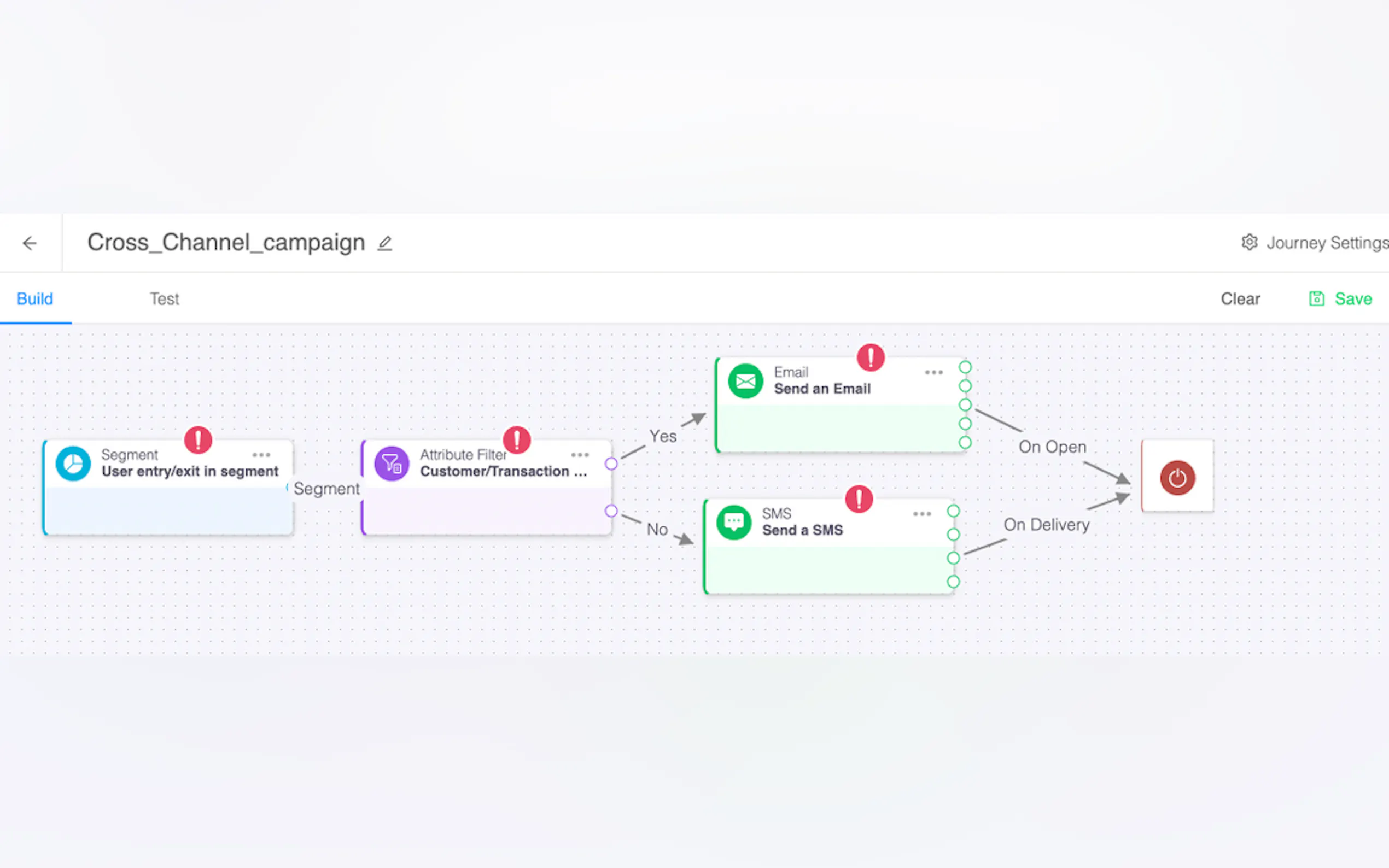
Task: Switch to the Build tab
Action: click(35, 298)
